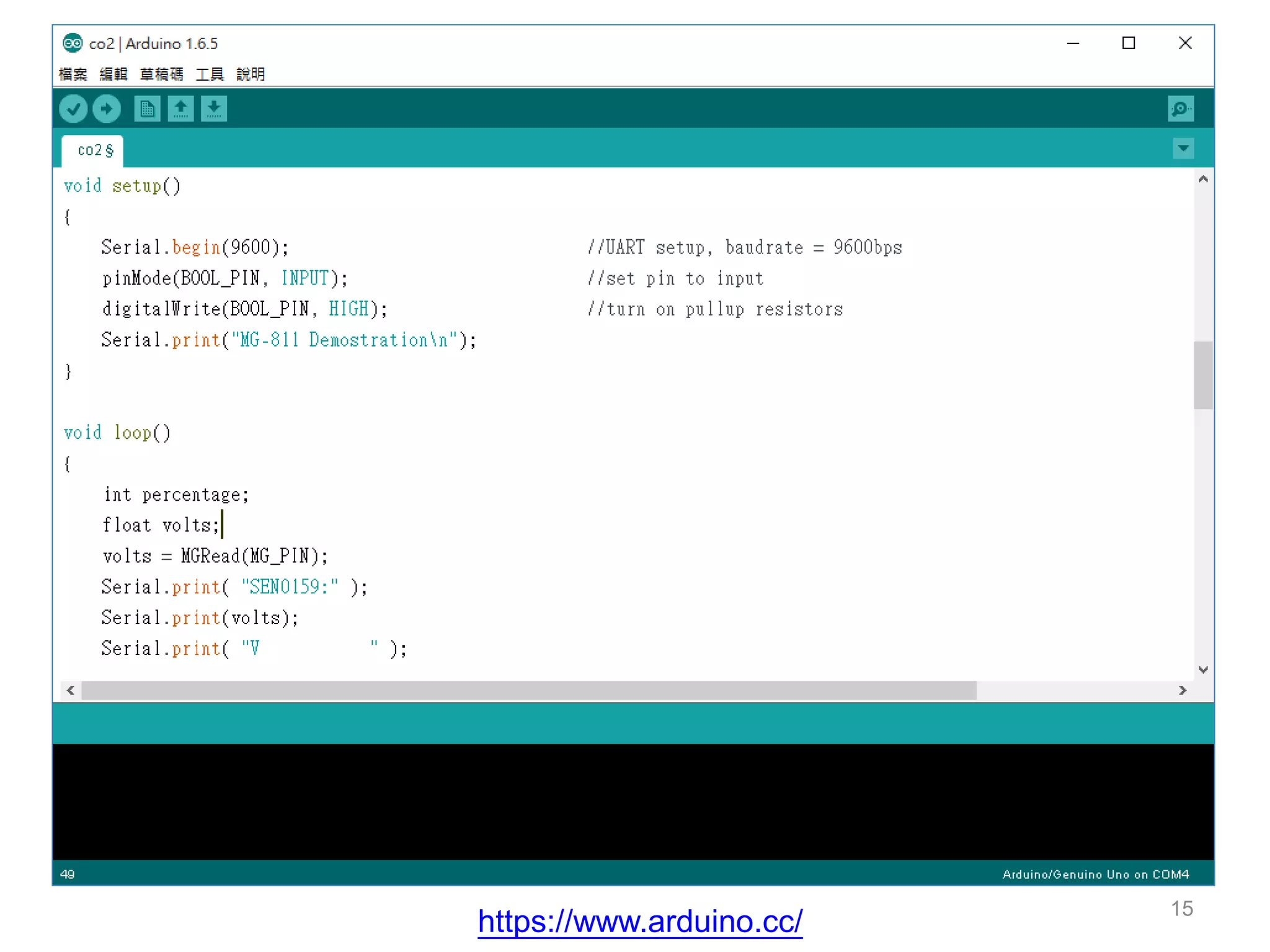Image resolution: width=1270 pixels, height=952 pixels.
Task: Save the sketch with the down-arrow icon
Action: (x=214, y=109)
